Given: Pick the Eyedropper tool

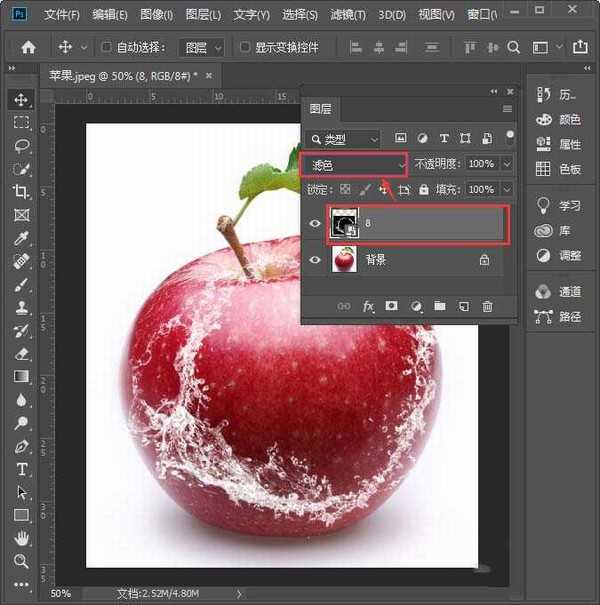Looking at the screenshot, I should 21,238.
